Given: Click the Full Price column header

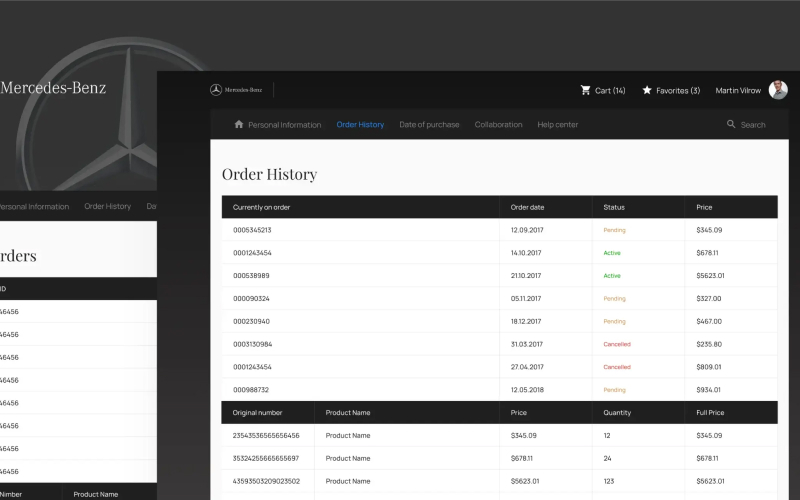Looking at the screenshot, I should tap(710, 413).
